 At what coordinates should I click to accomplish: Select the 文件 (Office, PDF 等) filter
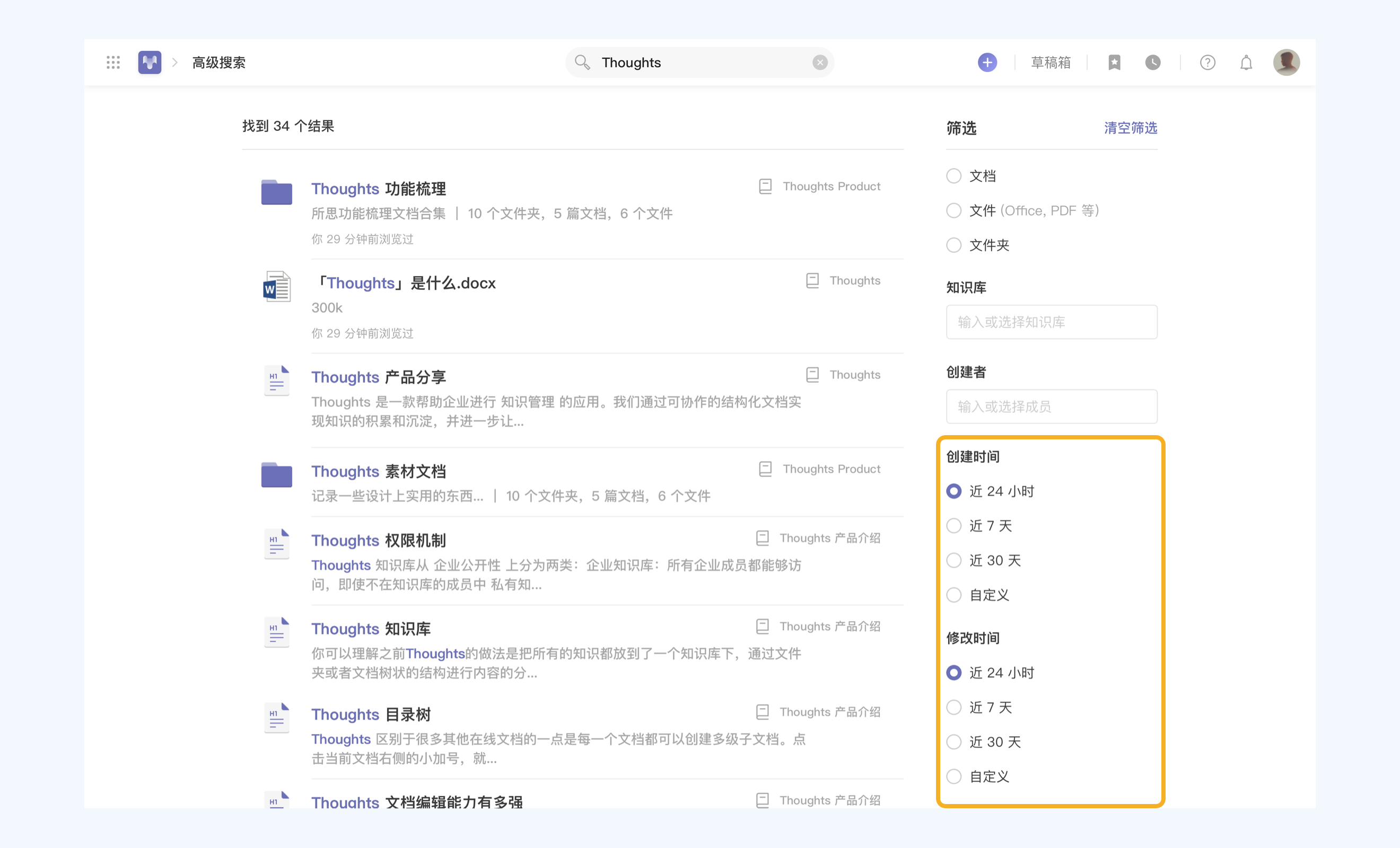coord(954,211)
